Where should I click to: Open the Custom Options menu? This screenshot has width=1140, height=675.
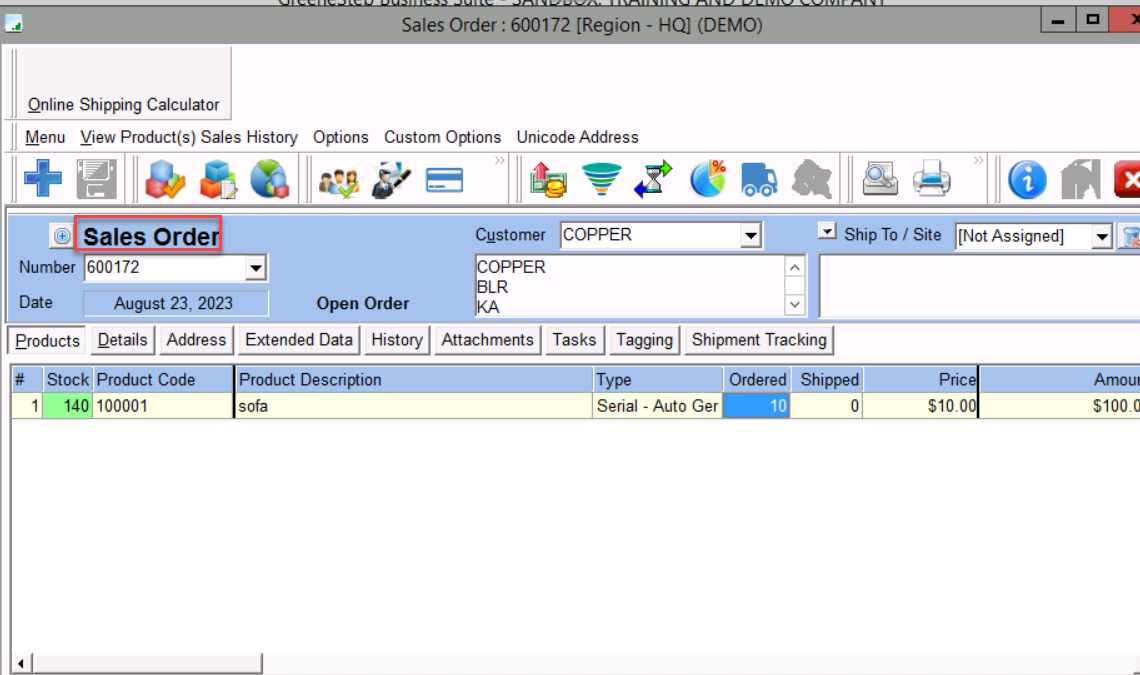pyautogui.click(x=442, y=137)
